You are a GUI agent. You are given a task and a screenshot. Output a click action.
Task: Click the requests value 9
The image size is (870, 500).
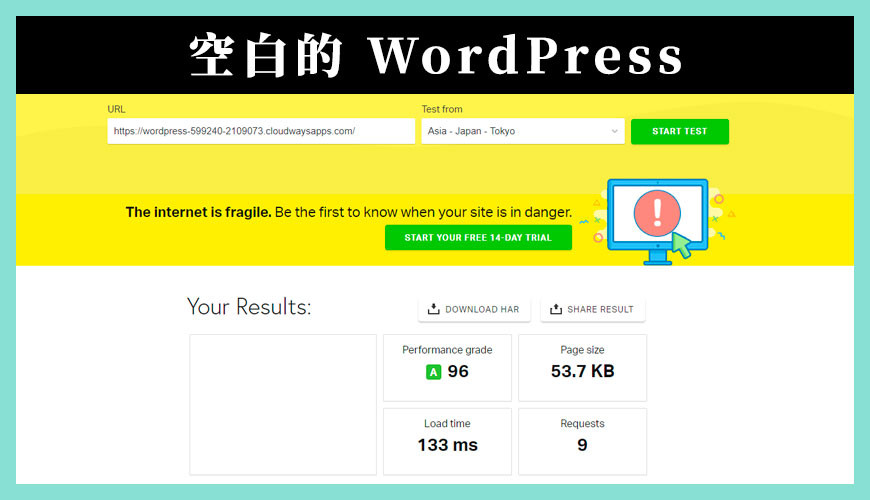(x=582, y=445)
